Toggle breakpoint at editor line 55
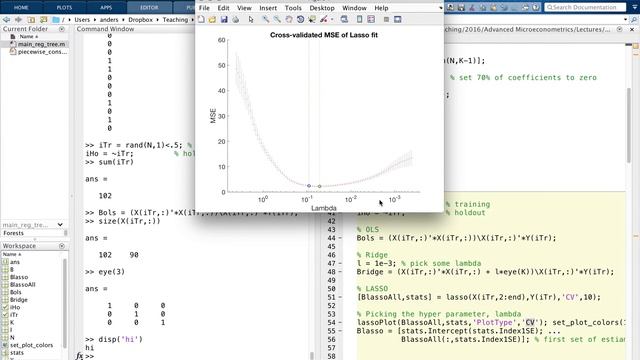Image resolution: width=640 pixels, height=360 pixels. point(340,331)
